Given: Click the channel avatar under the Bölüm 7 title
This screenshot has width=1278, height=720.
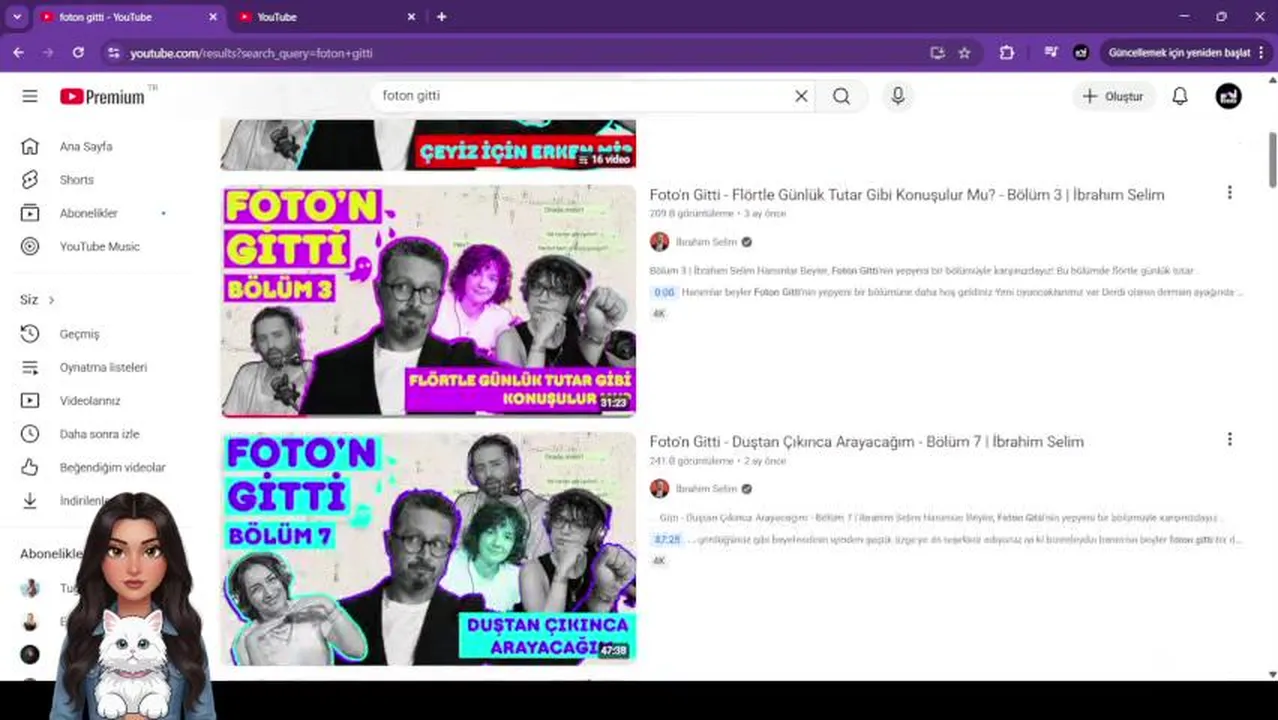Looking at the screenshot, I should point(659,489).
